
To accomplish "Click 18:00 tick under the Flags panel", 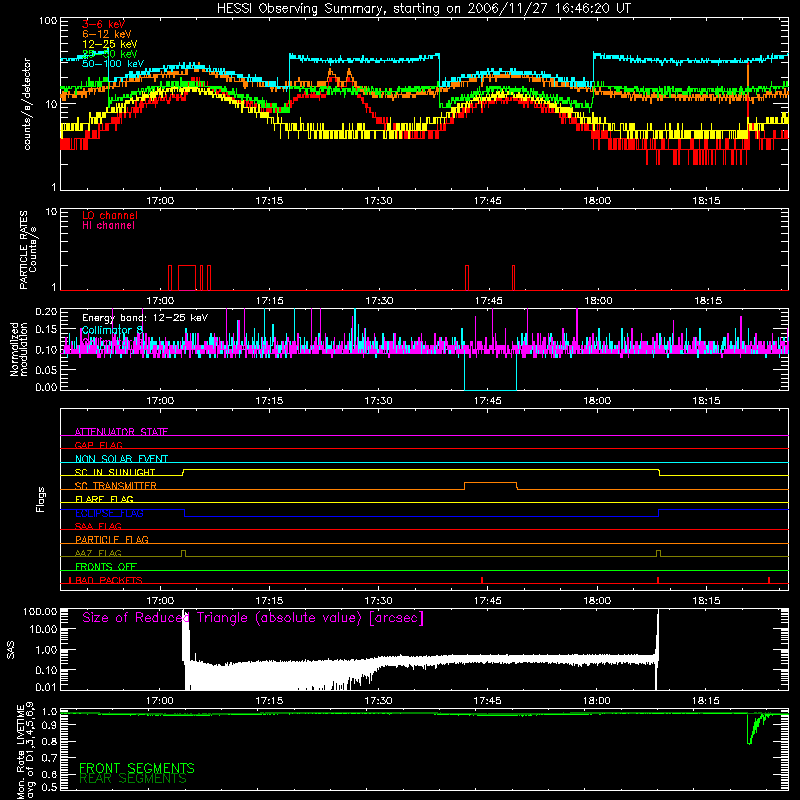I will pyautogui.click(x=597, y=601).
